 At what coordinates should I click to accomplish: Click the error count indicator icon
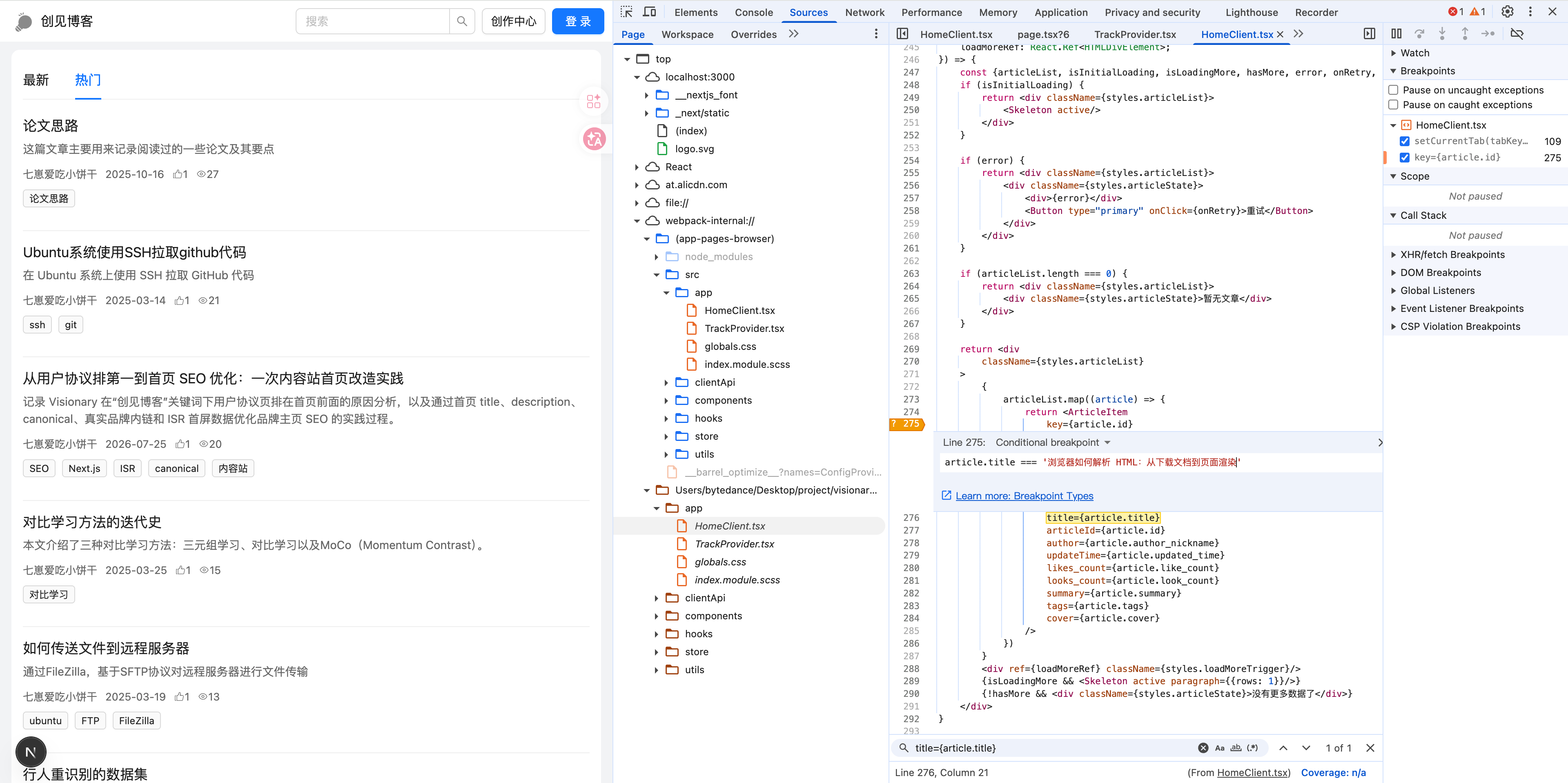[x=1456, y=11]
